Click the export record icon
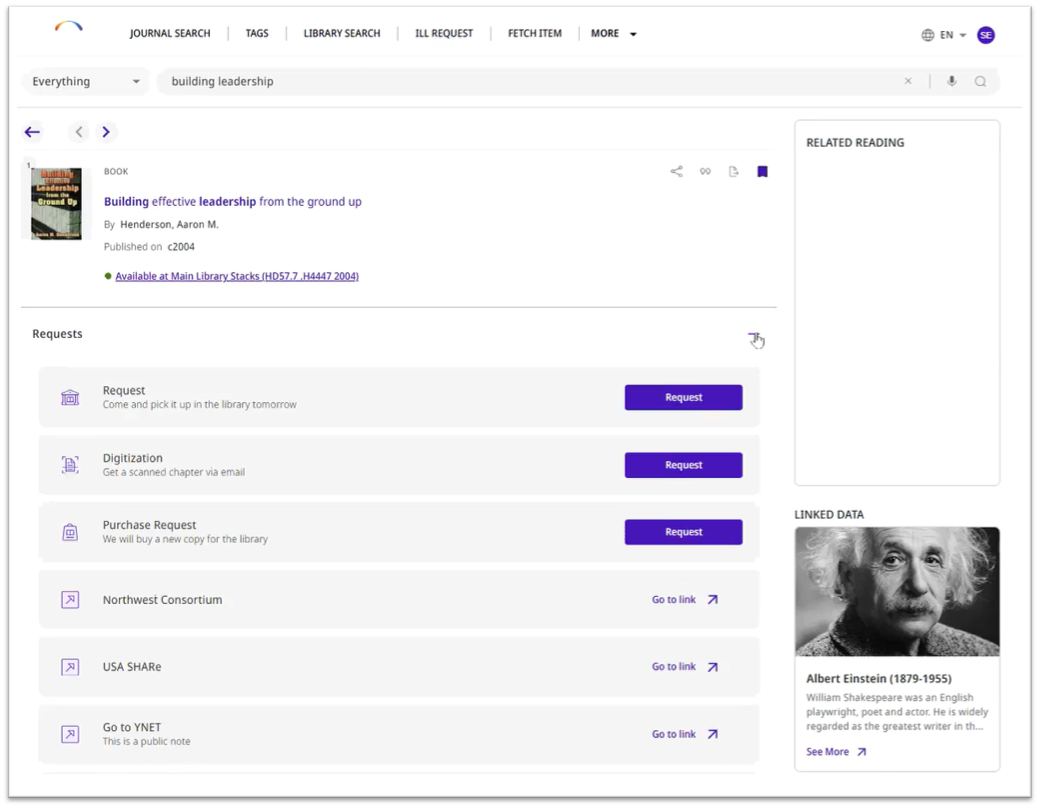The height and width of the screenshot is (808, 1039). pyautogui.click(x=733, y=172)
